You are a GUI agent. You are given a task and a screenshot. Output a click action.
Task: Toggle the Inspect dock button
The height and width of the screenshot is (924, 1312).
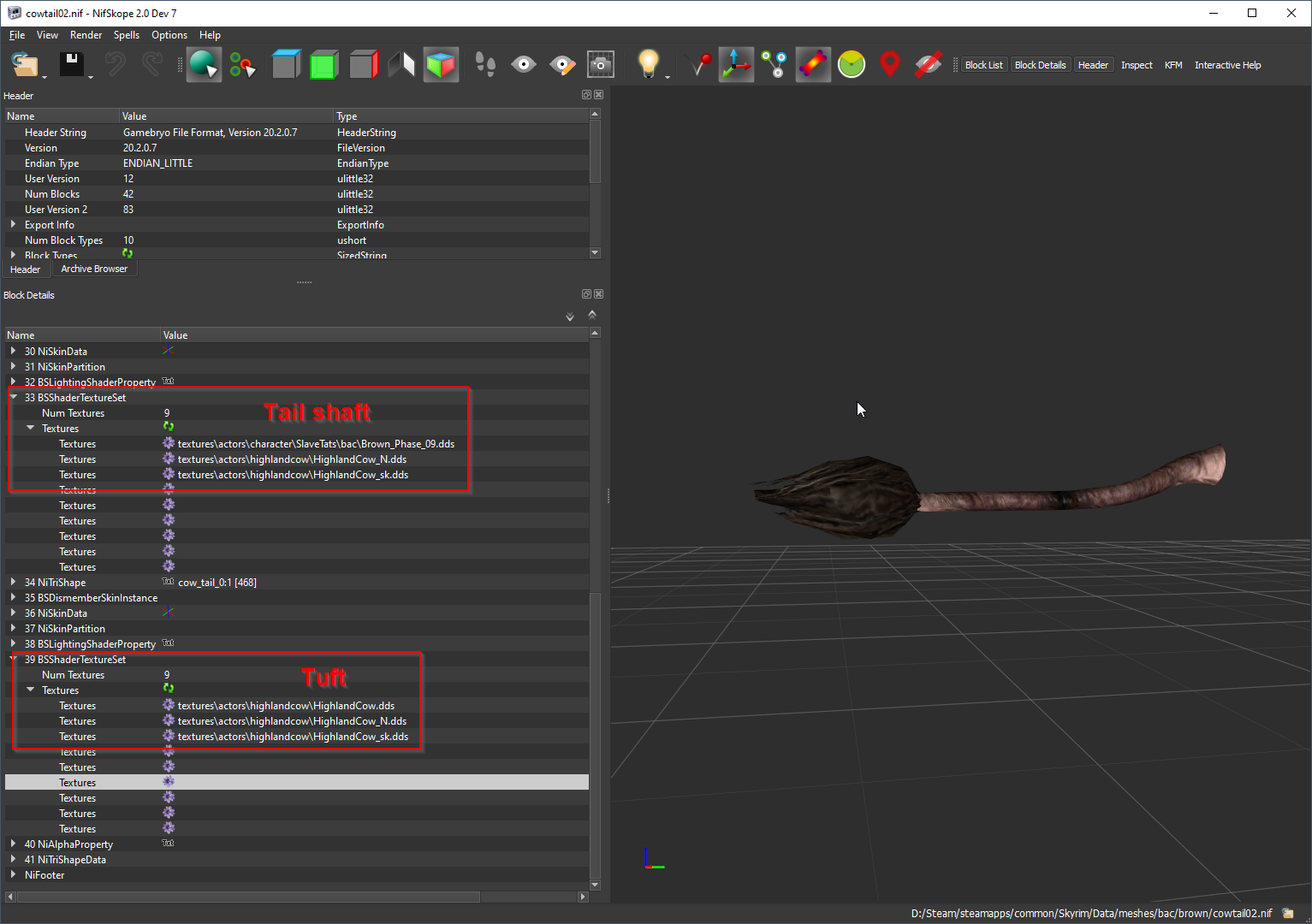1137,65
